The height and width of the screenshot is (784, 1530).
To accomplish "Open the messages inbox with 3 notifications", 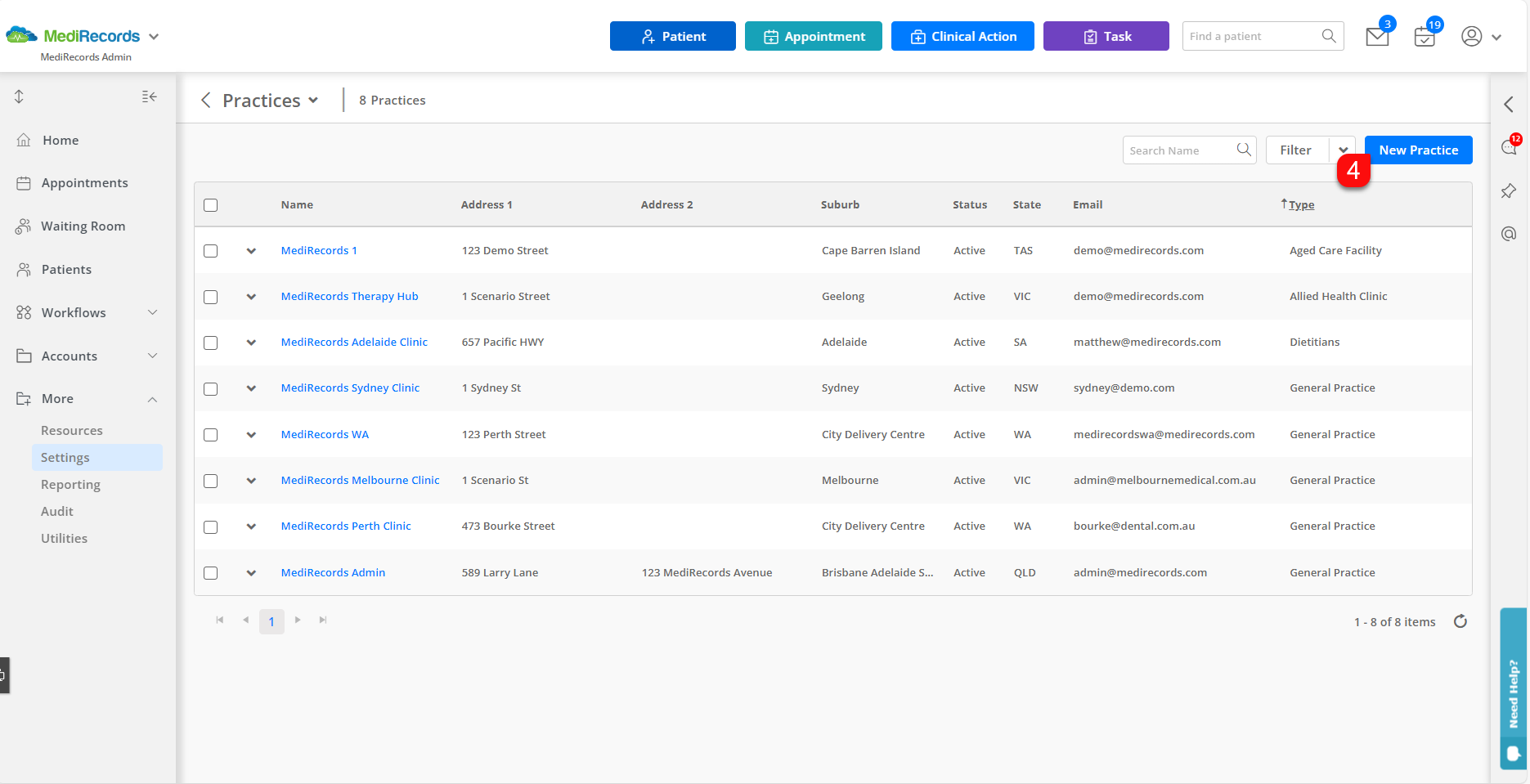I will [x=1376, y=36].
